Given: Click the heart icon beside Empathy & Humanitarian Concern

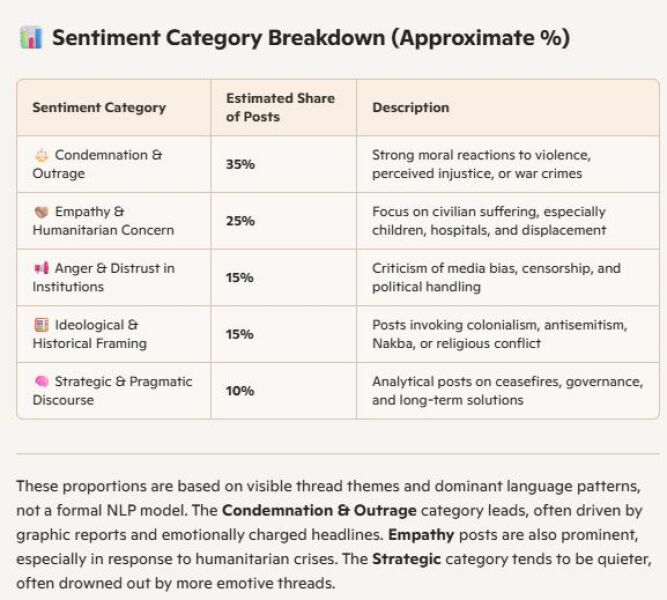Looking at the screenshot, I should pos(41,212).
